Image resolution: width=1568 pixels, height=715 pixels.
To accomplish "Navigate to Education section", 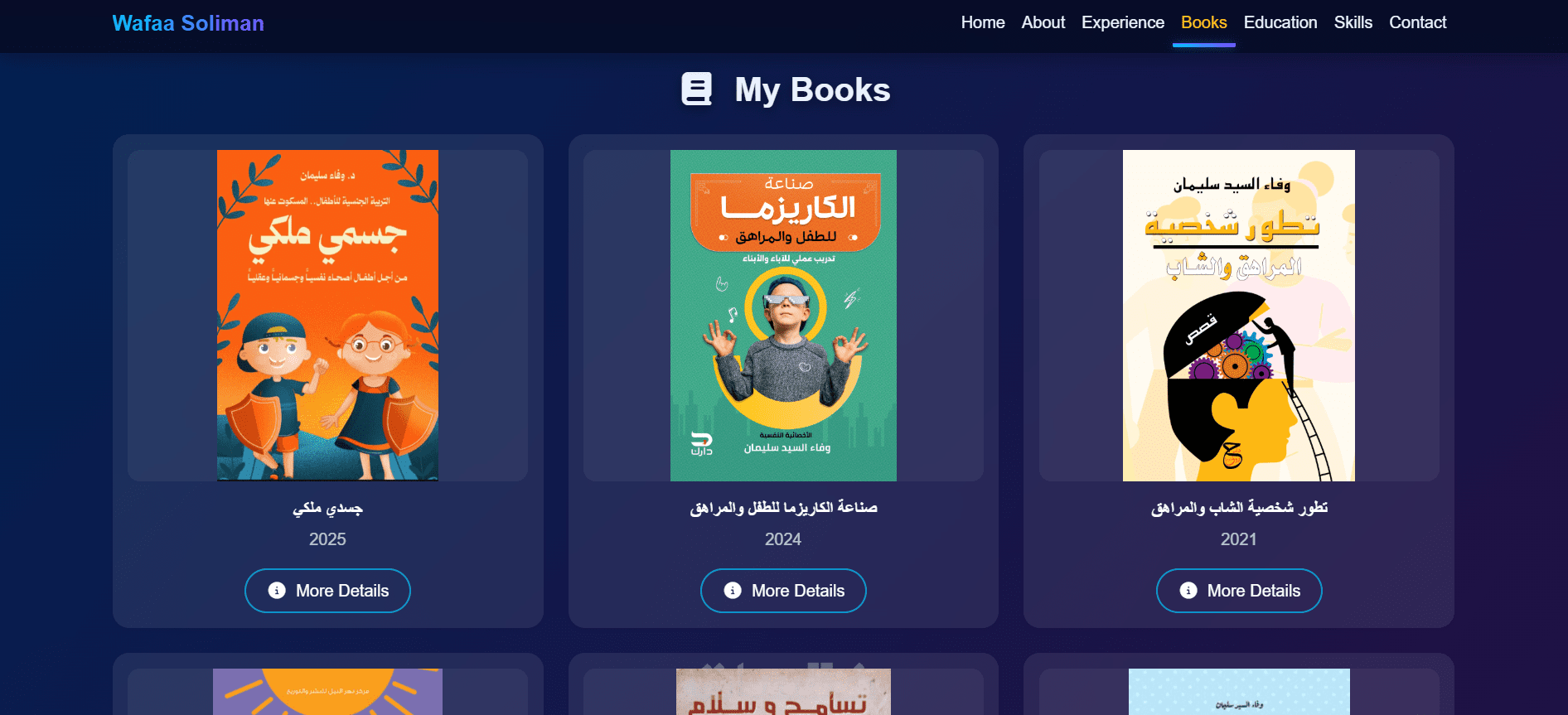I will 1280,22.
